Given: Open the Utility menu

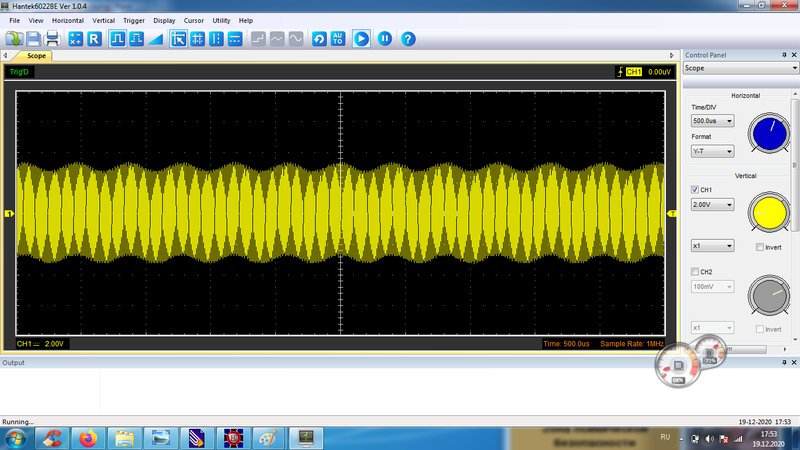Looking at the screenshot, I should pos(221,20).
